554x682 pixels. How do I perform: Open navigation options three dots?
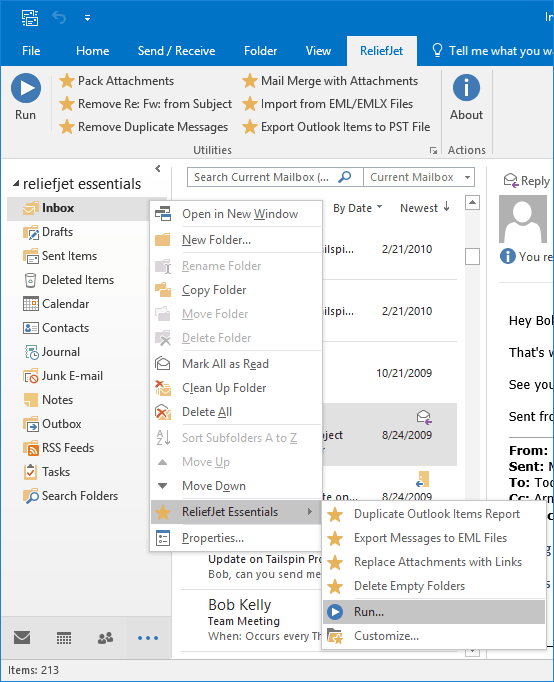148,638
